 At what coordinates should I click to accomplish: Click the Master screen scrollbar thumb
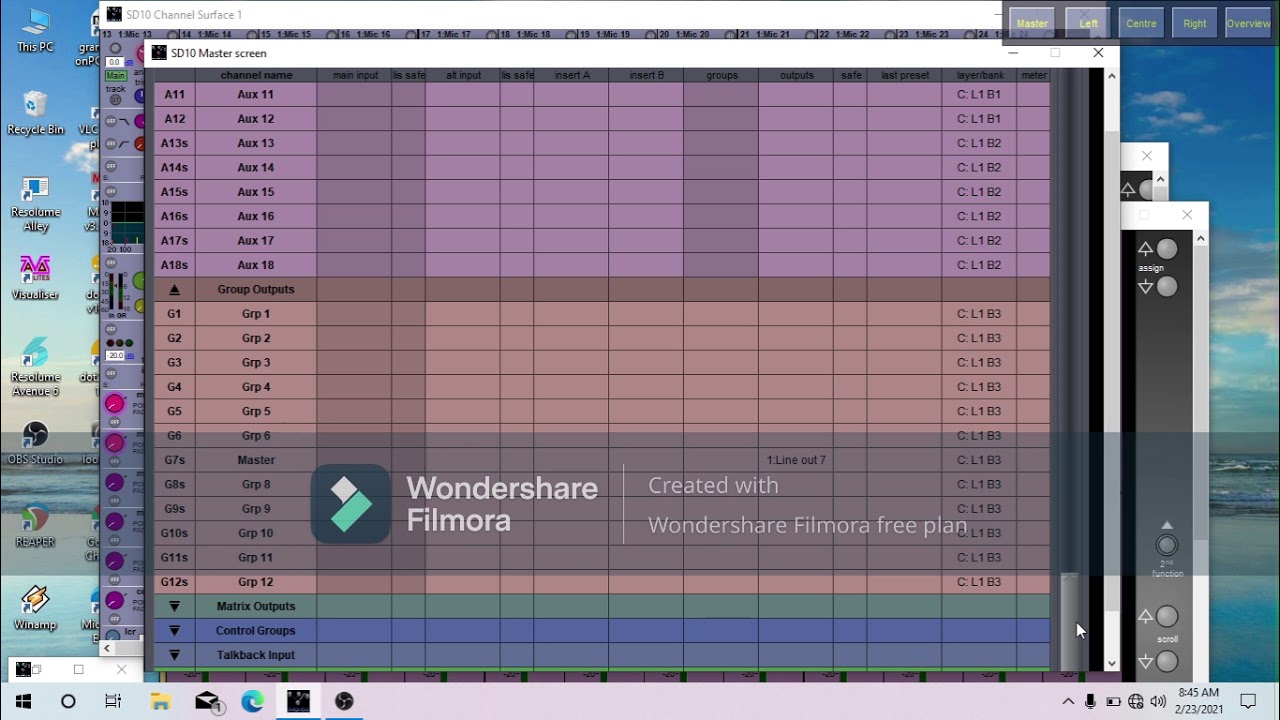(1111, 370)
